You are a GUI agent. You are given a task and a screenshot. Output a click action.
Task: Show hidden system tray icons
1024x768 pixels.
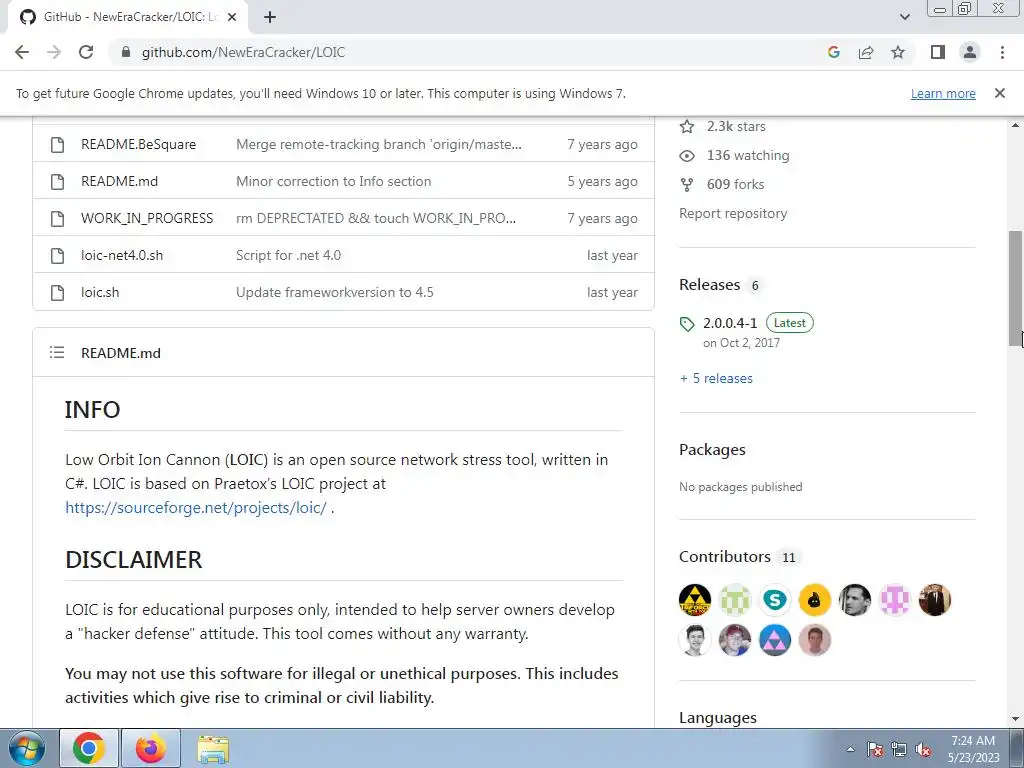[x=850, y=749]
